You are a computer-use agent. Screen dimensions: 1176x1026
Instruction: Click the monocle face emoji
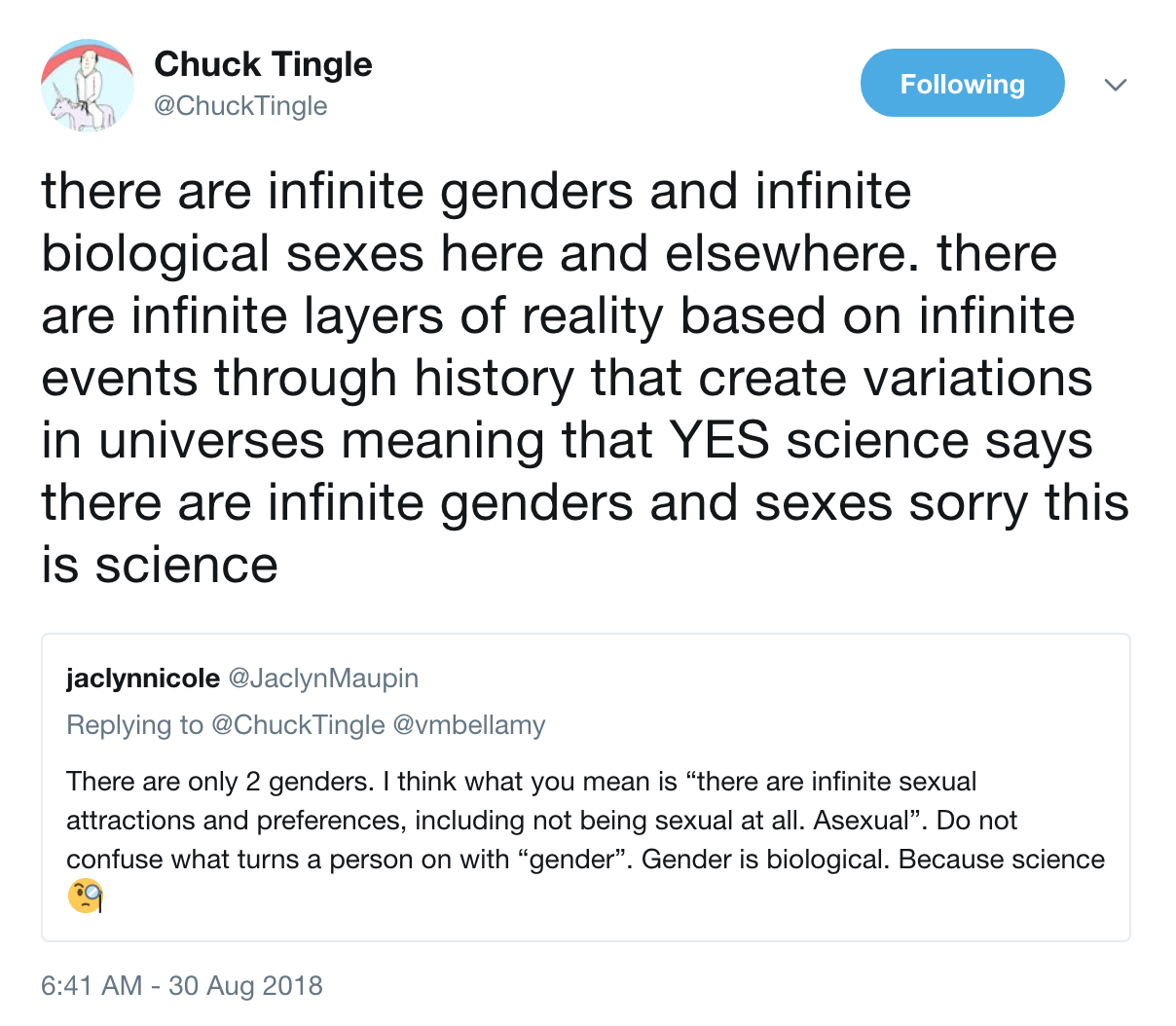point(86,896)
